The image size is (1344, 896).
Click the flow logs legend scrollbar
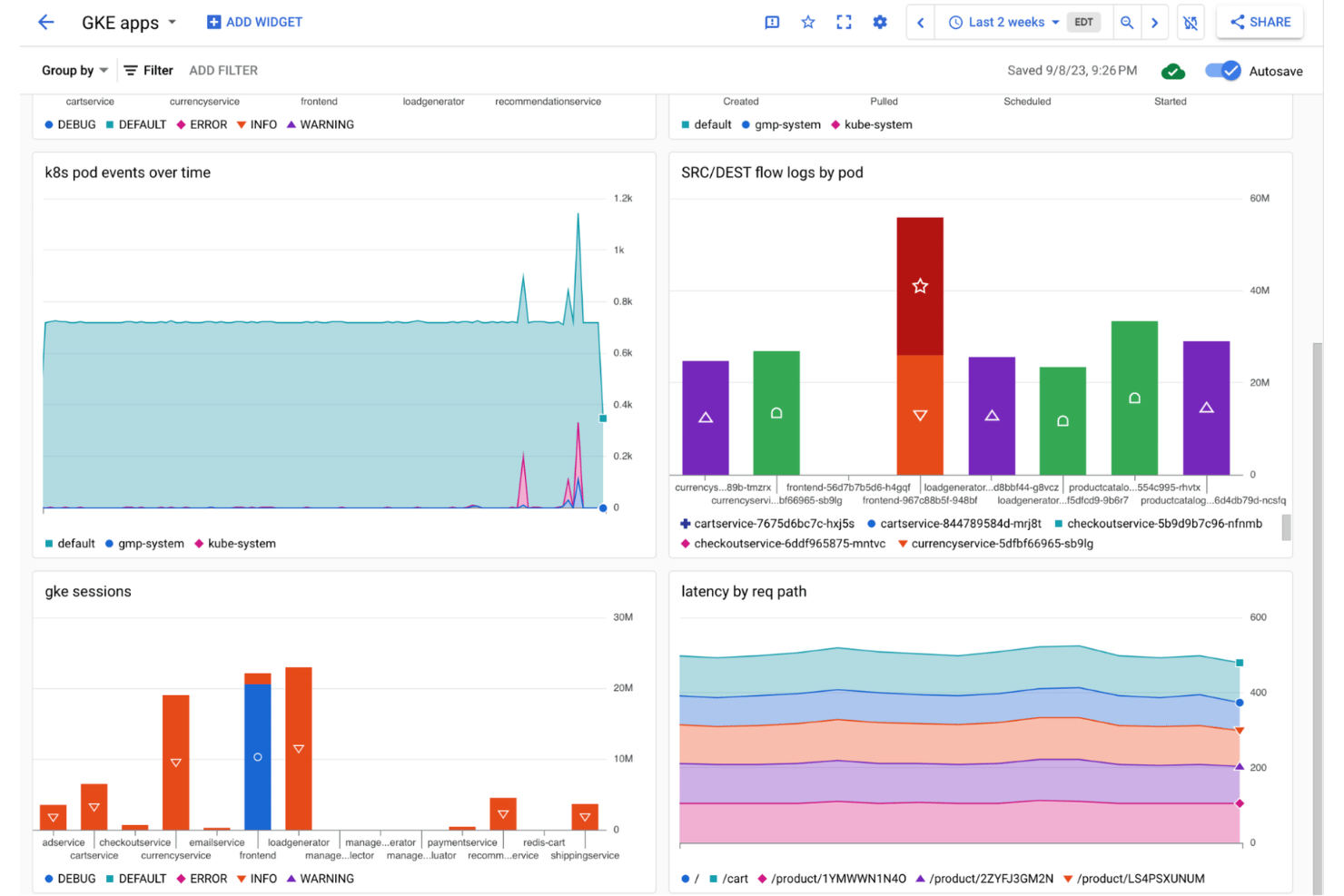pyautogui.click(x=1286, y=527)
